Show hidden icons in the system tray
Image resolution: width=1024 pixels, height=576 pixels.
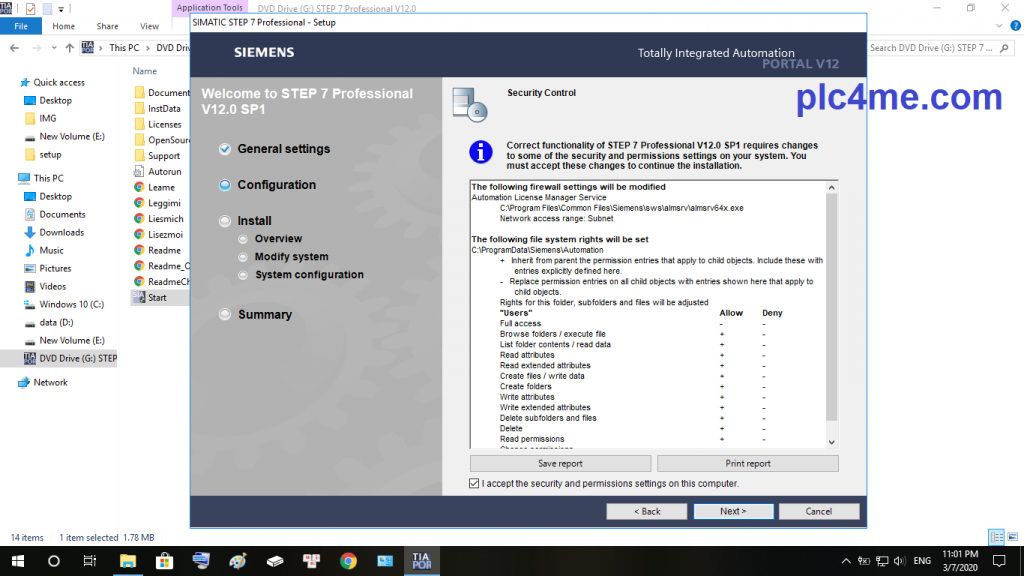pos(849,561)
